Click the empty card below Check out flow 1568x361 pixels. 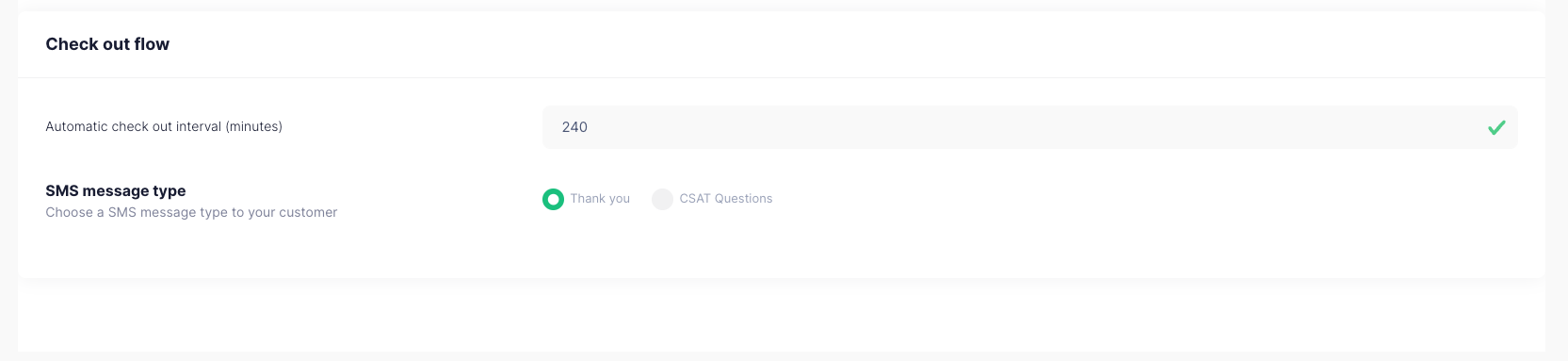point(781,320)
